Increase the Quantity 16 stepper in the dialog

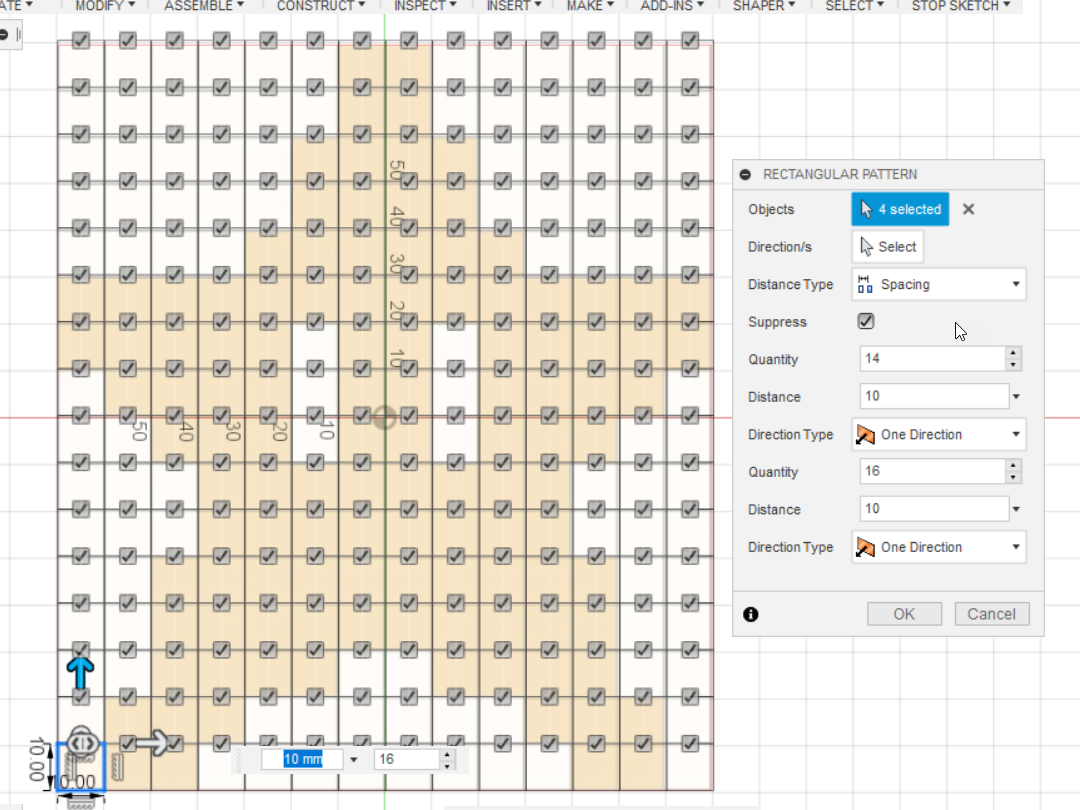(x=1013, y=466)
